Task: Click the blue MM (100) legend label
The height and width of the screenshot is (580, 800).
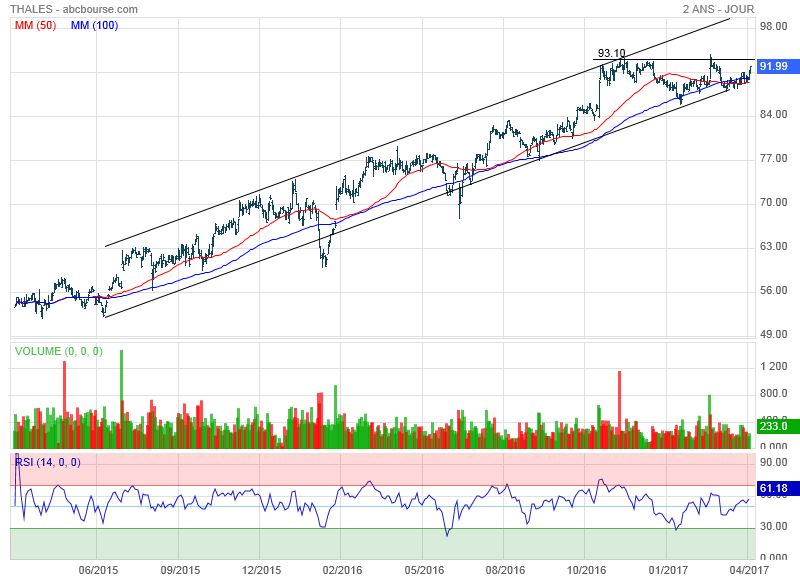Action: [x=93, y=25]
